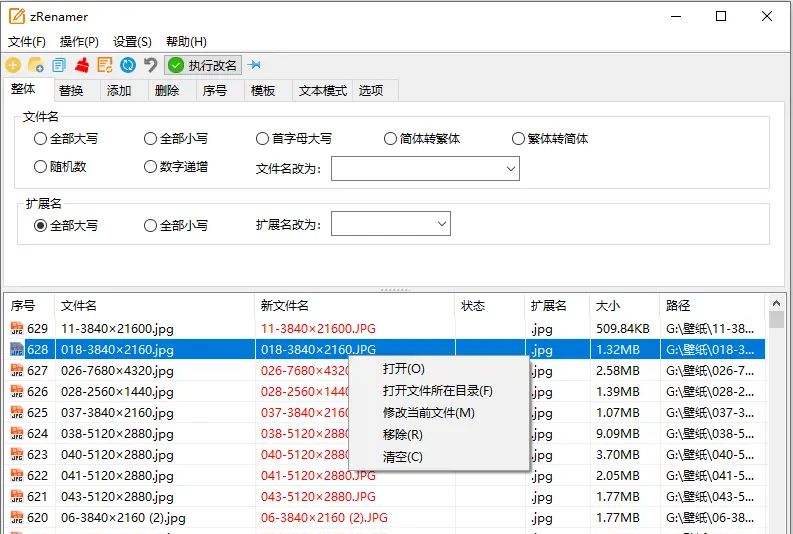Sort by the 路径 column header

coord(713,305)
